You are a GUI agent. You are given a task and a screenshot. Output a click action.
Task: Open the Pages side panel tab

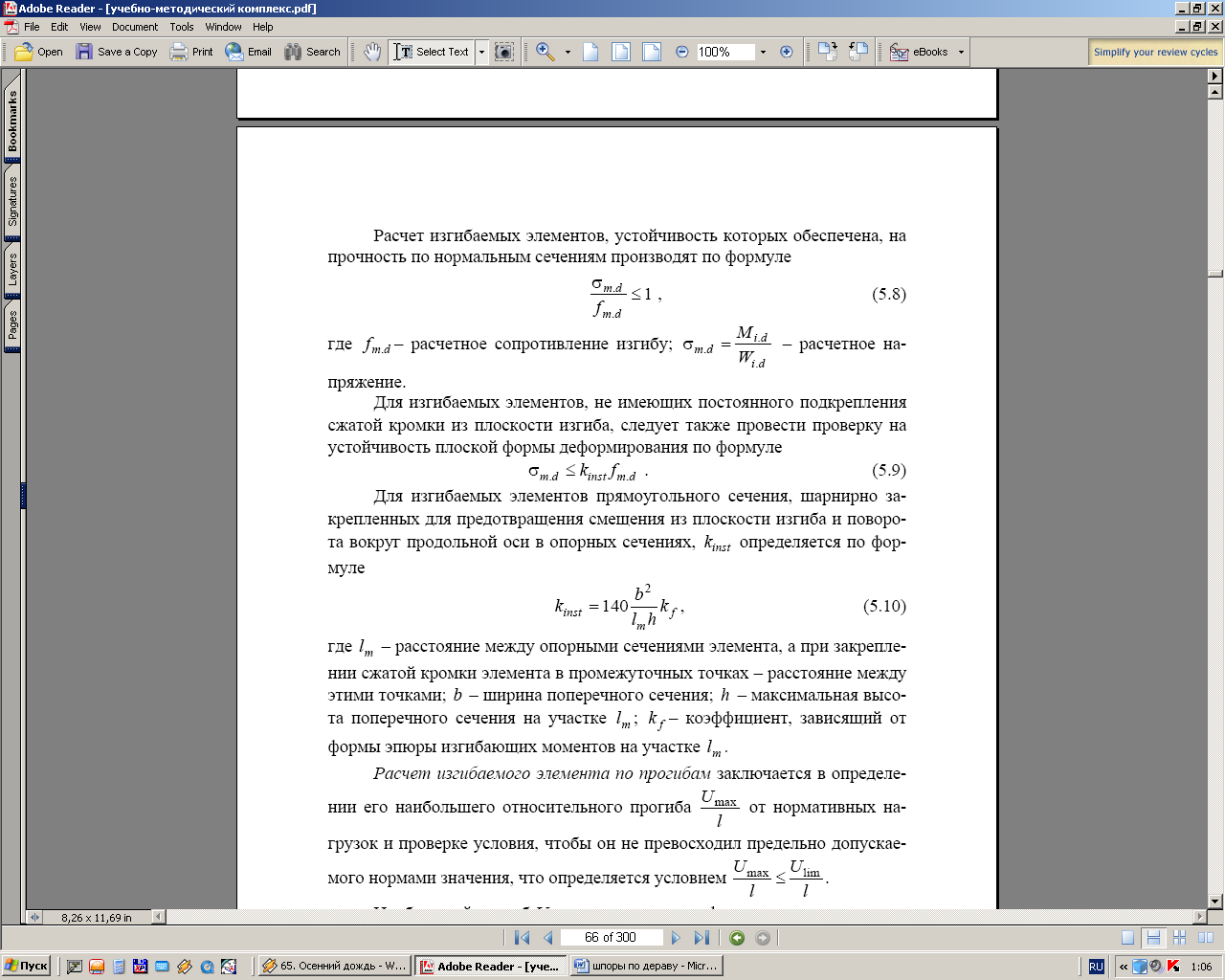[12, 325]
